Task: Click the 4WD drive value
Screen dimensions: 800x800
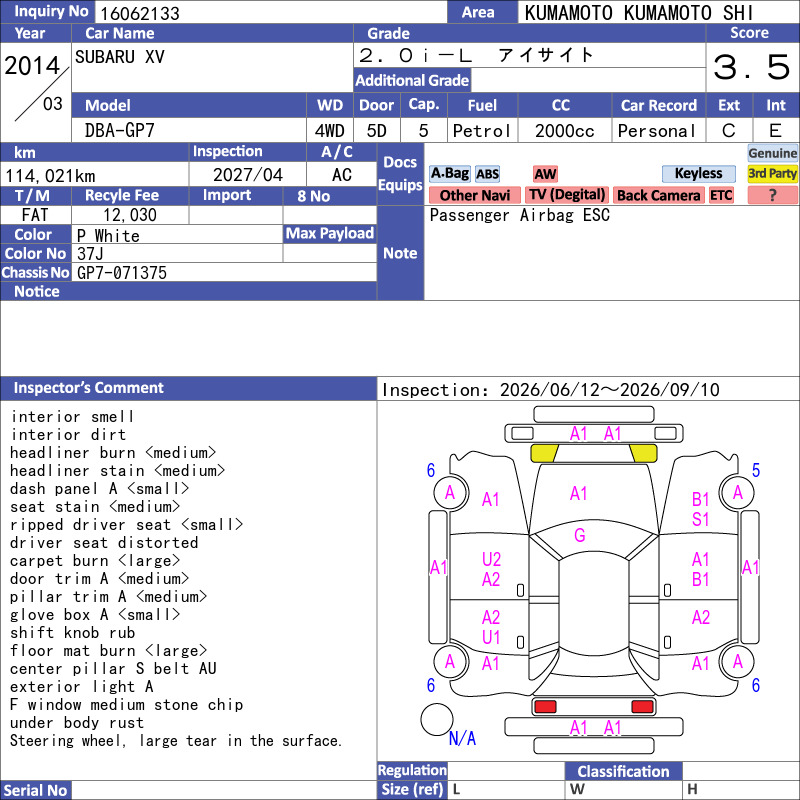Action: pos(329,131)
